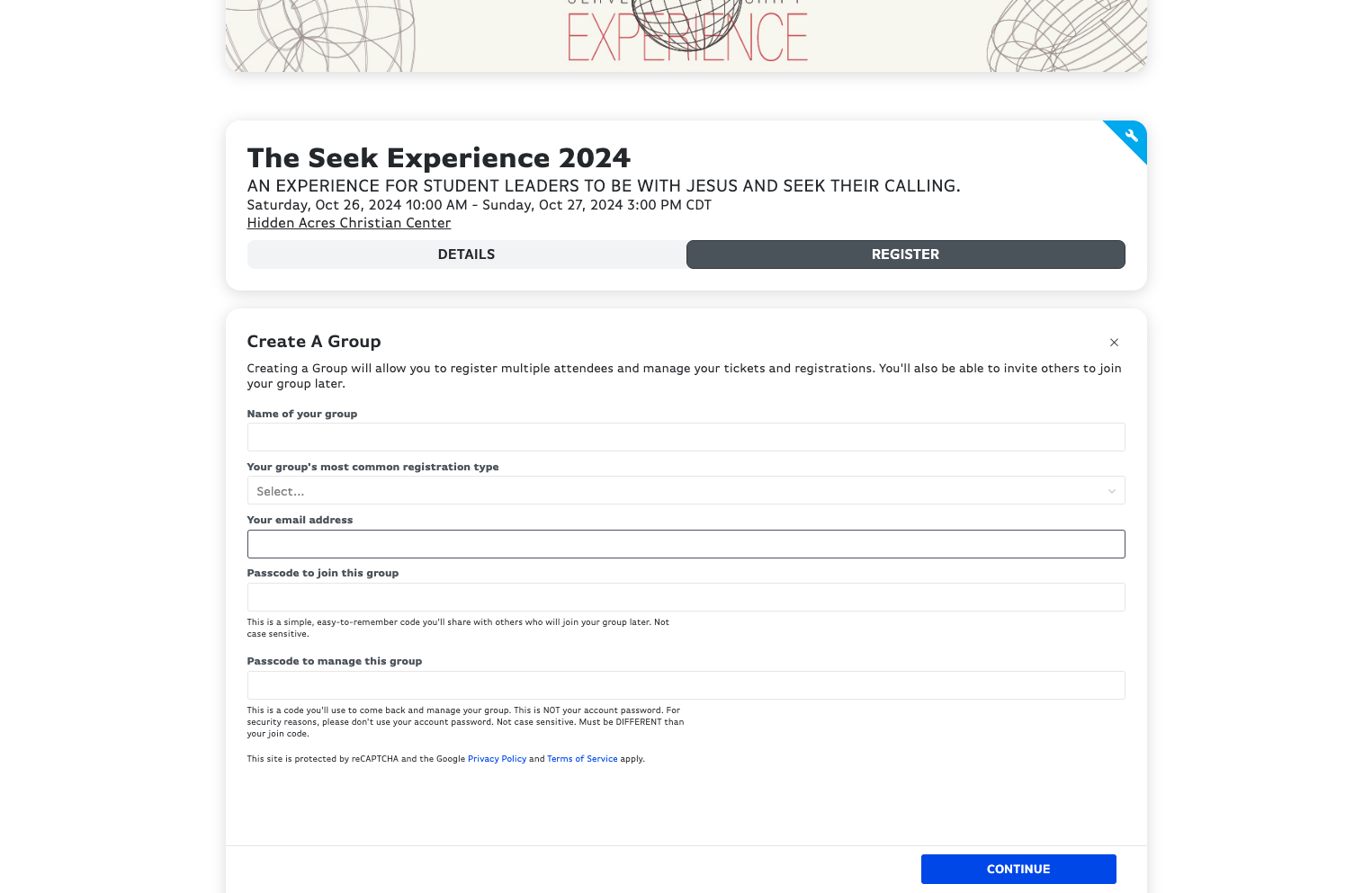This screenshot has height=893, width=1372.
Task: Click the Name of your group label
Action: coord(302,414)
